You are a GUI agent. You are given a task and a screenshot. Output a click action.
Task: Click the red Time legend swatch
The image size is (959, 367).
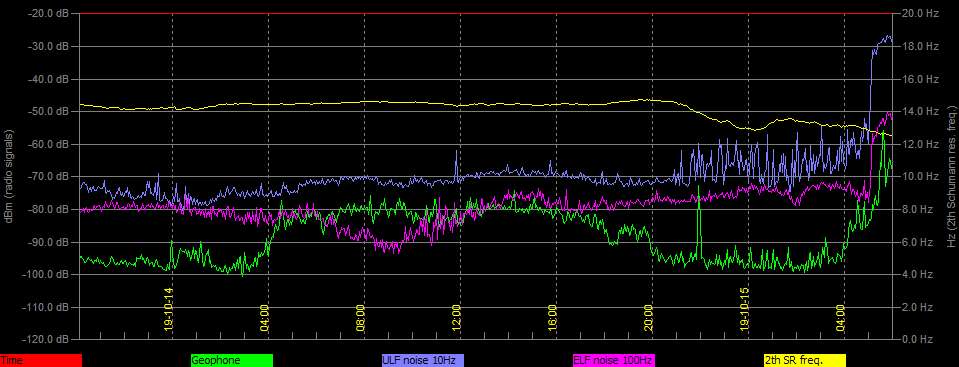(x=41, y=361)
